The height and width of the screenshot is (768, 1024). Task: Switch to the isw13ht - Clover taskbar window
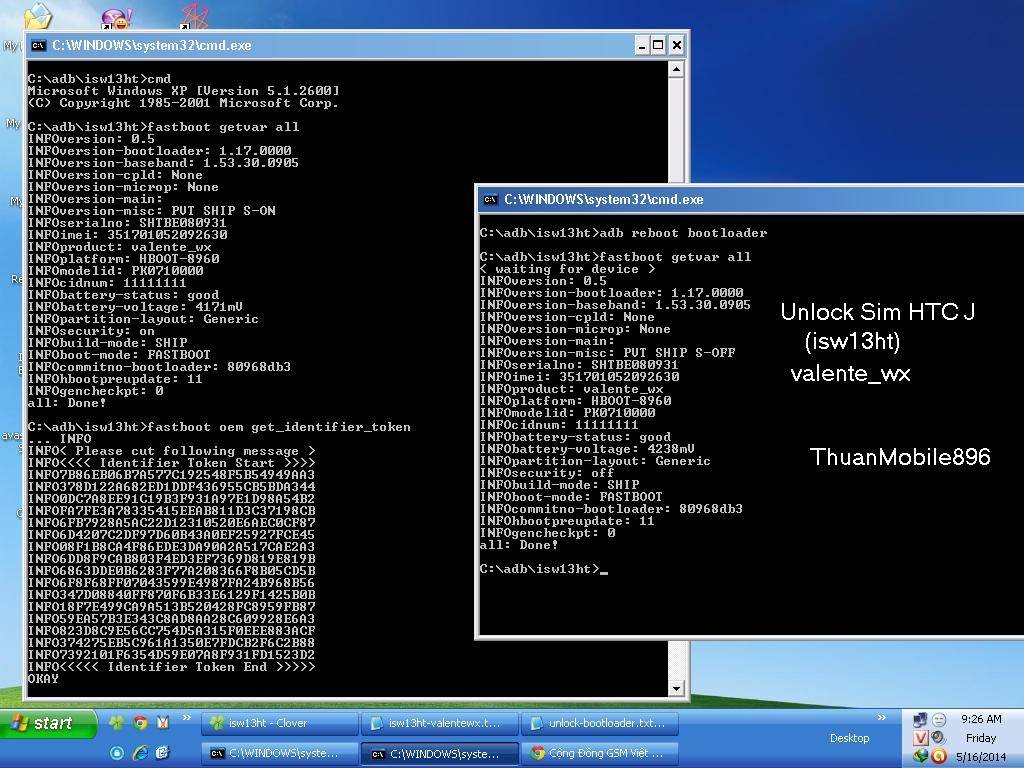click(280, 723)
